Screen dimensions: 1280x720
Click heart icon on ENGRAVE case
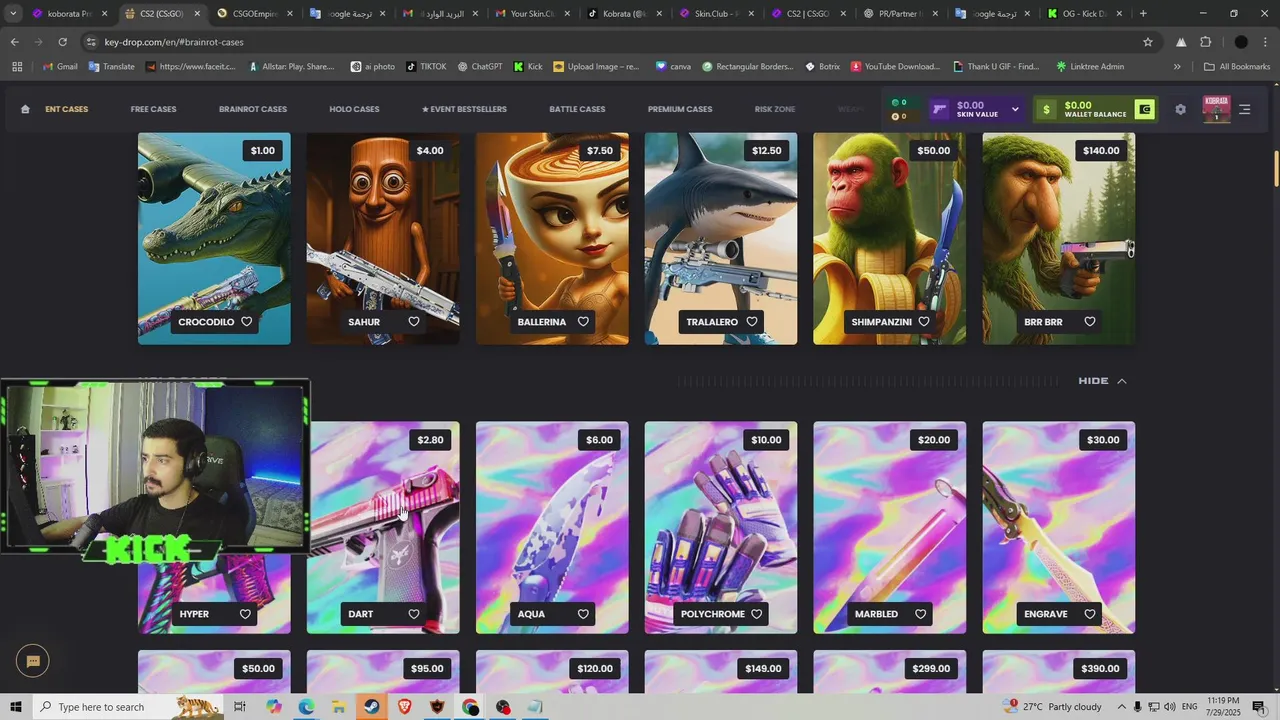pyautogui.click(x=1090, y=614)
